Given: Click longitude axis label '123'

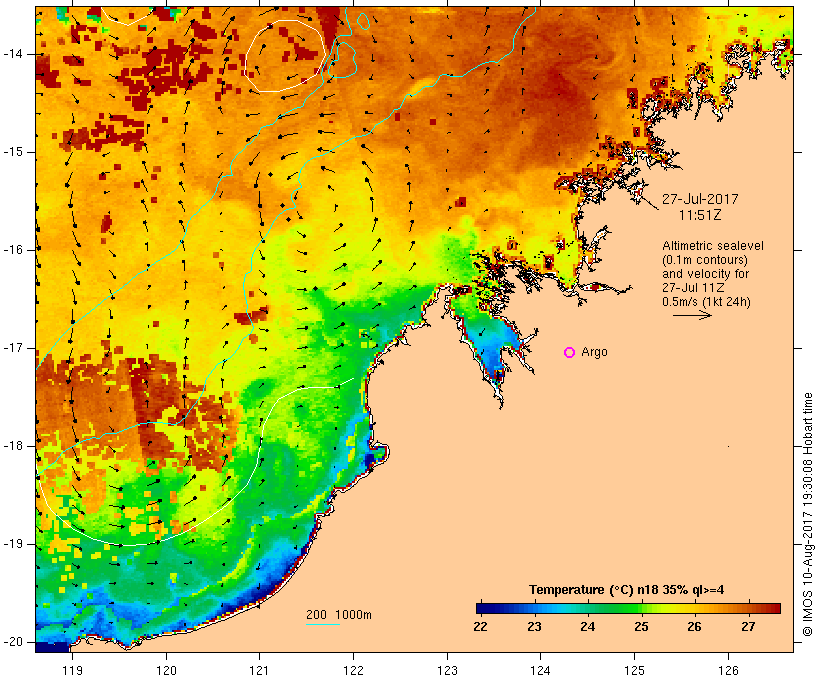Looking at the screenshot, I should [447, 670].
